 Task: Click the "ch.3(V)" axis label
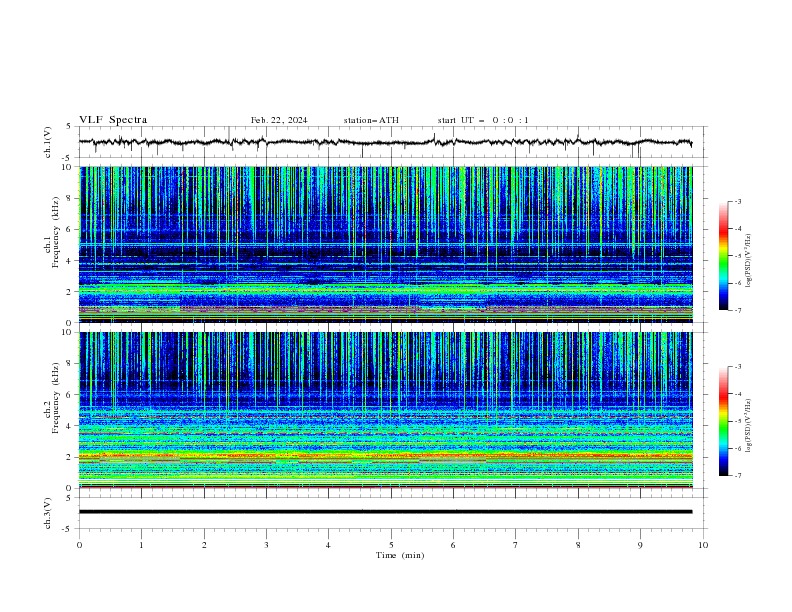[48, 513]
